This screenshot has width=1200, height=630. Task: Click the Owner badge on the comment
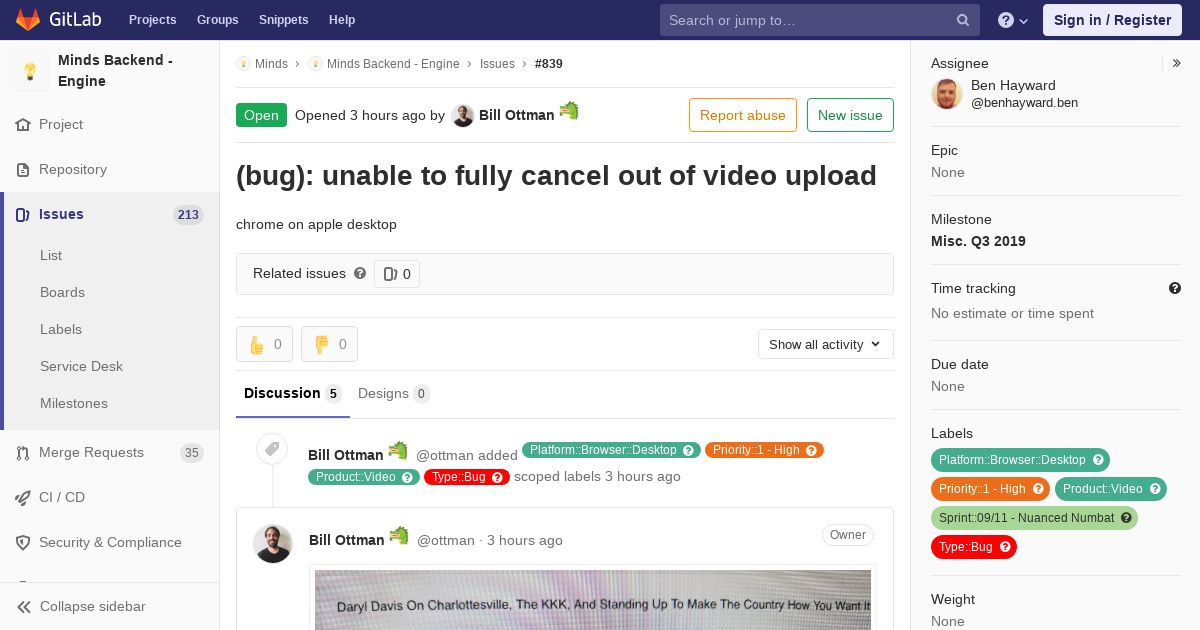point(848,535)
